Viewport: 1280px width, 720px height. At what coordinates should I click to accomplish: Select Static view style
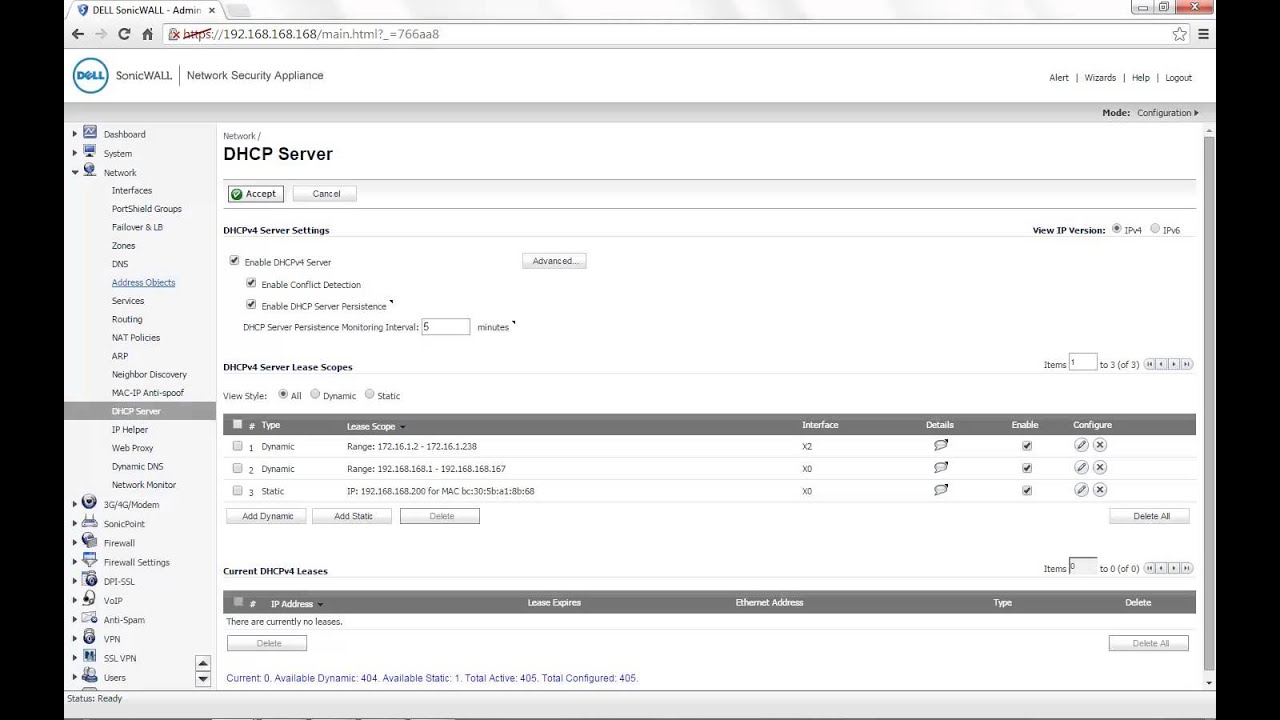[369, 394]
